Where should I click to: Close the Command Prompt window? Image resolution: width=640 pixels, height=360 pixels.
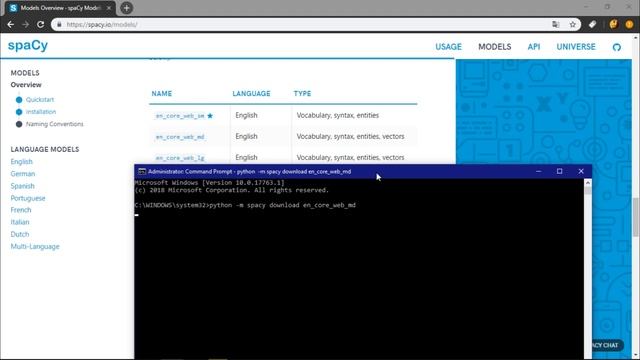pyautogui.click(x=581, y=171)
